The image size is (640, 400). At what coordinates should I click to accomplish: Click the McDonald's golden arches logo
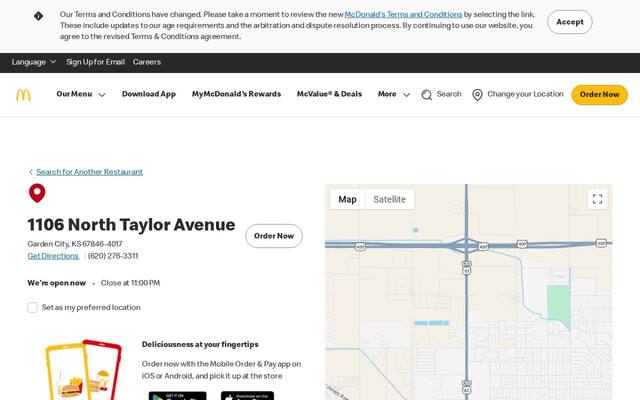23,95
